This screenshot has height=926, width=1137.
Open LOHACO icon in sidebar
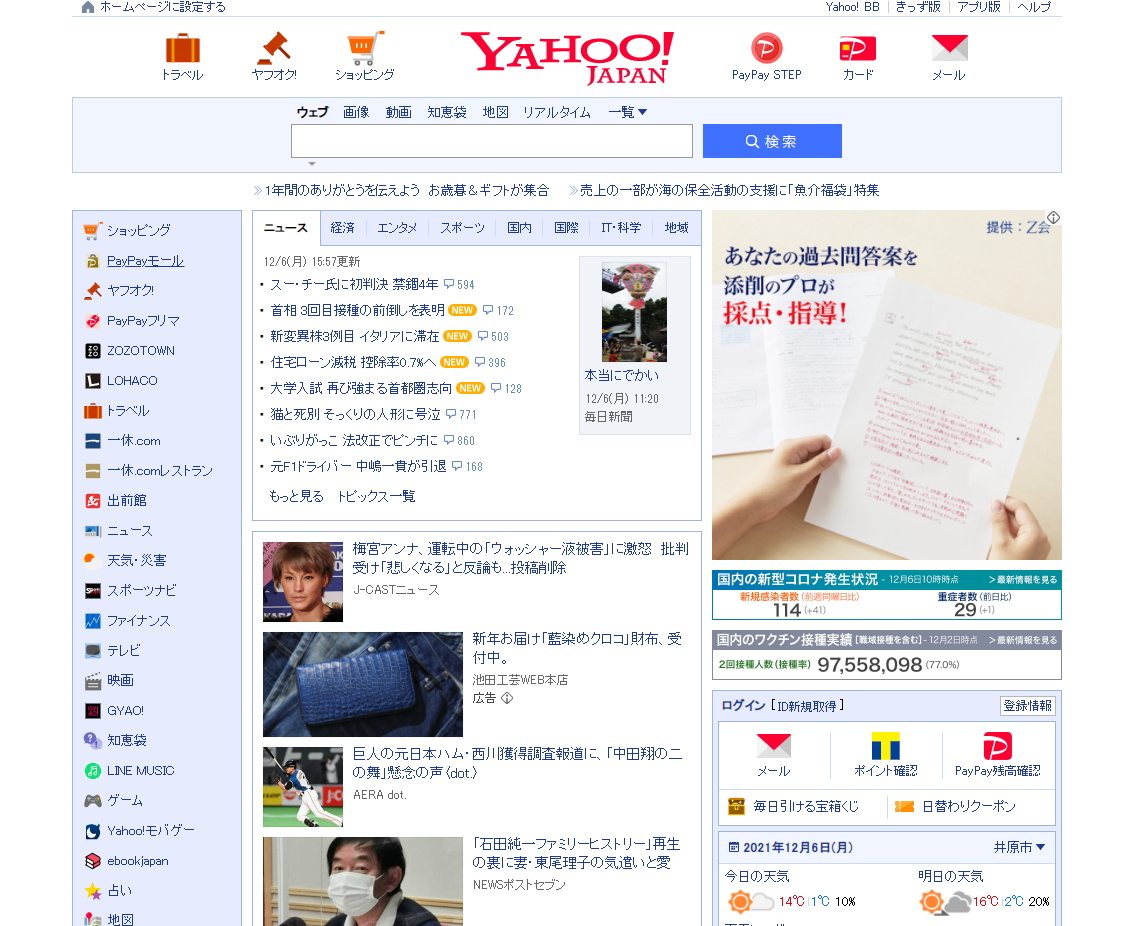[93, 381]
